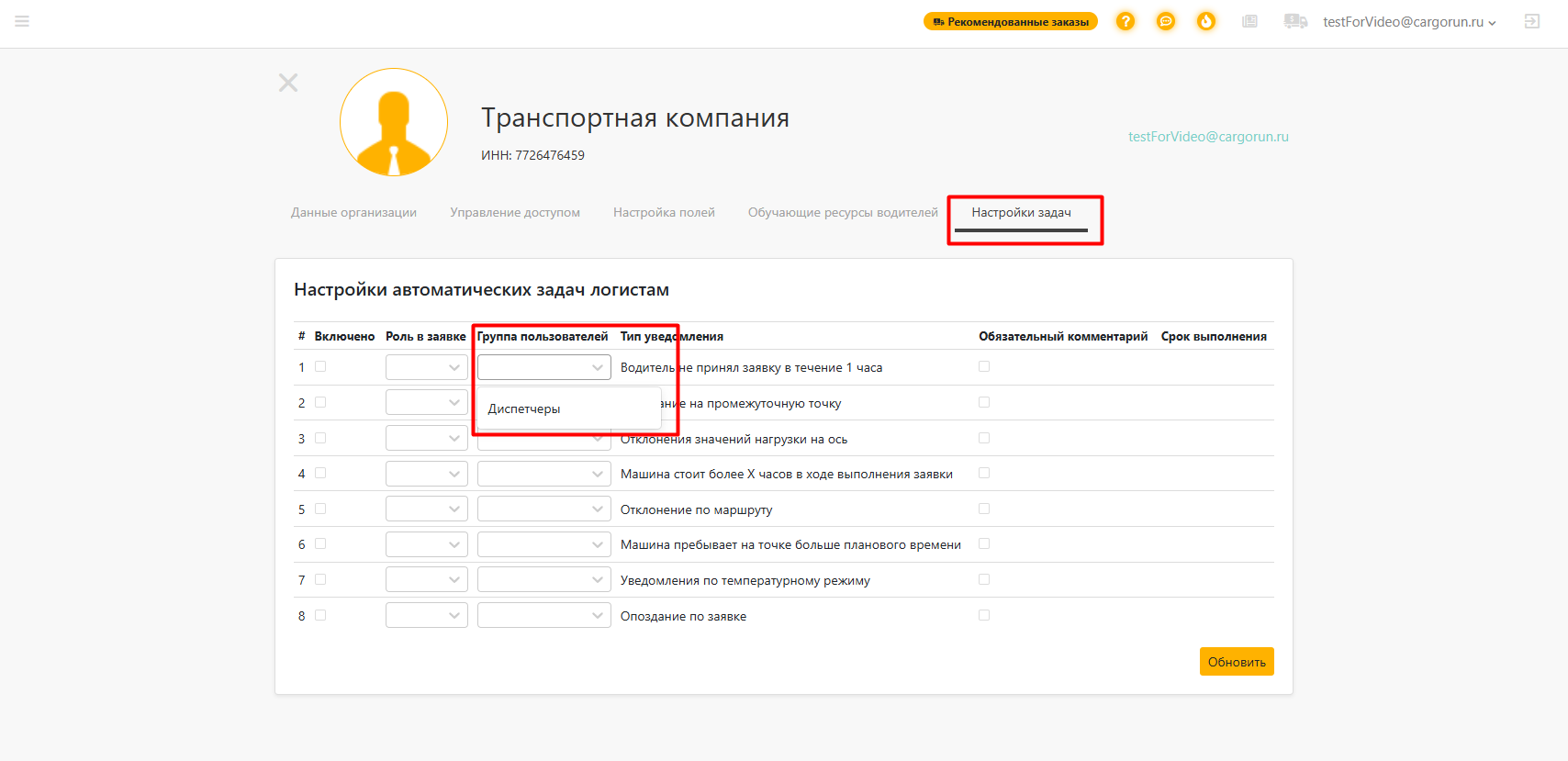Select Диспетчеры from the dropdown list

click(x=524, y=408)
